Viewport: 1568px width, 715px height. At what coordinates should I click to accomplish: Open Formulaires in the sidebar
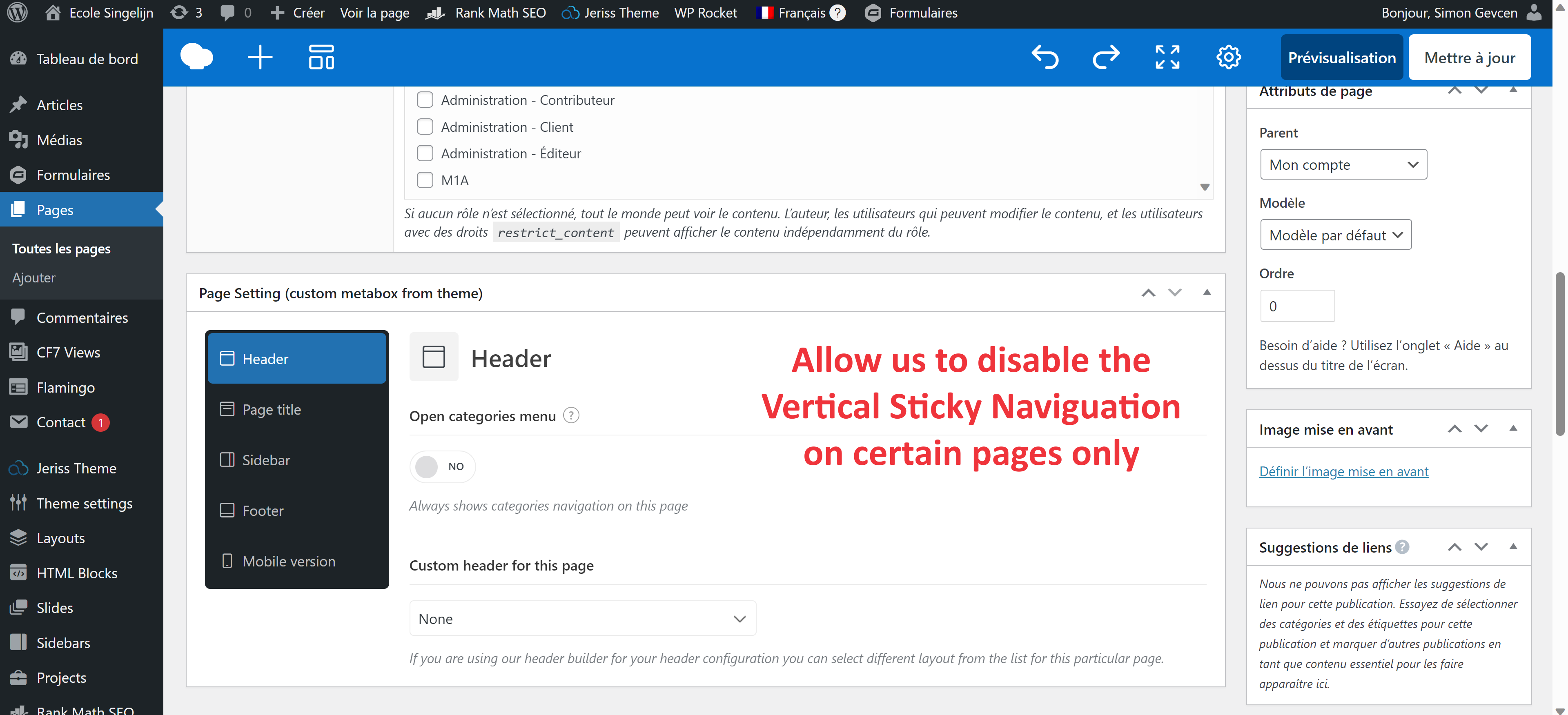click(82, 175)
